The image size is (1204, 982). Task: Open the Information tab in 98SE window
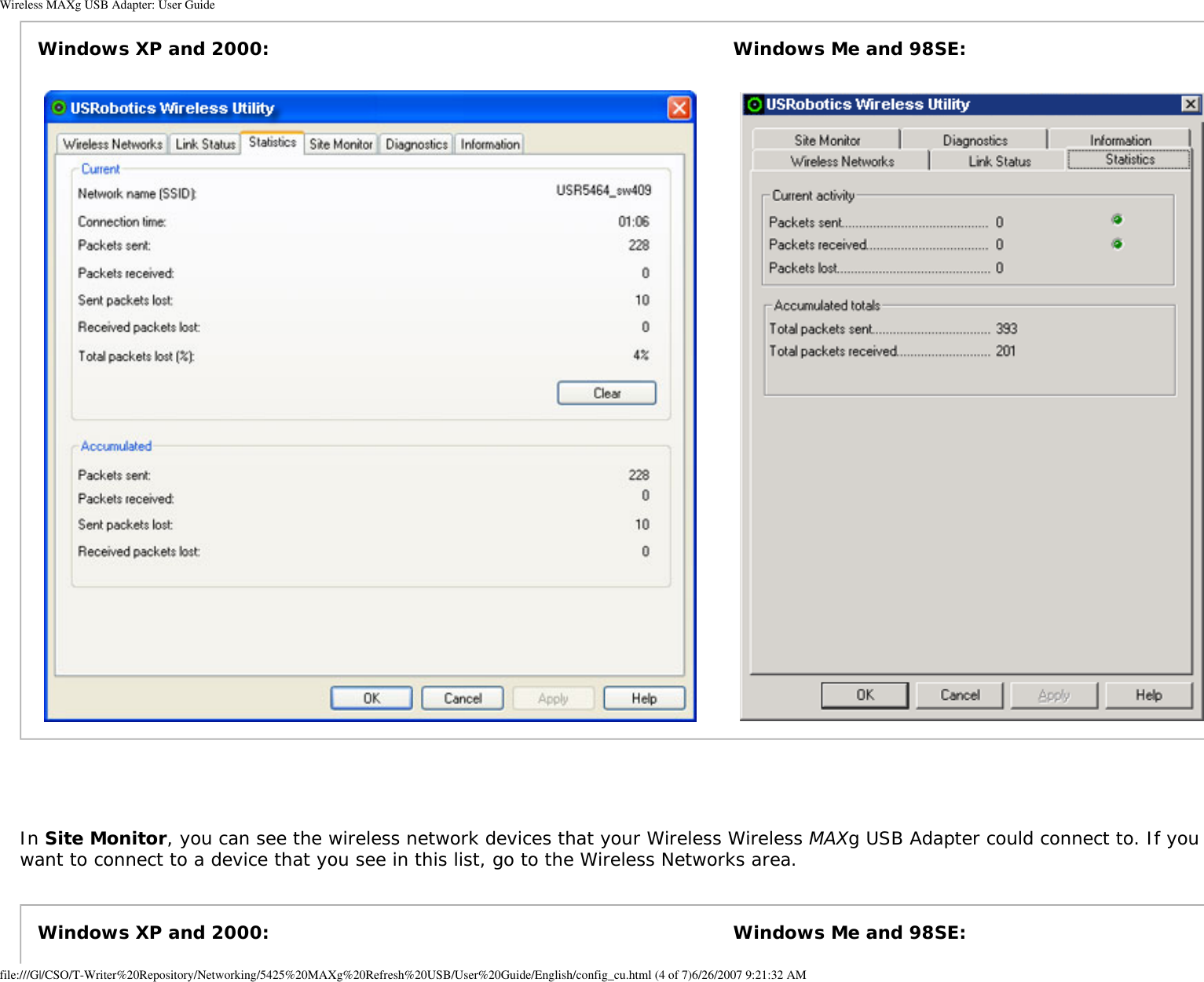[1120, 140]
